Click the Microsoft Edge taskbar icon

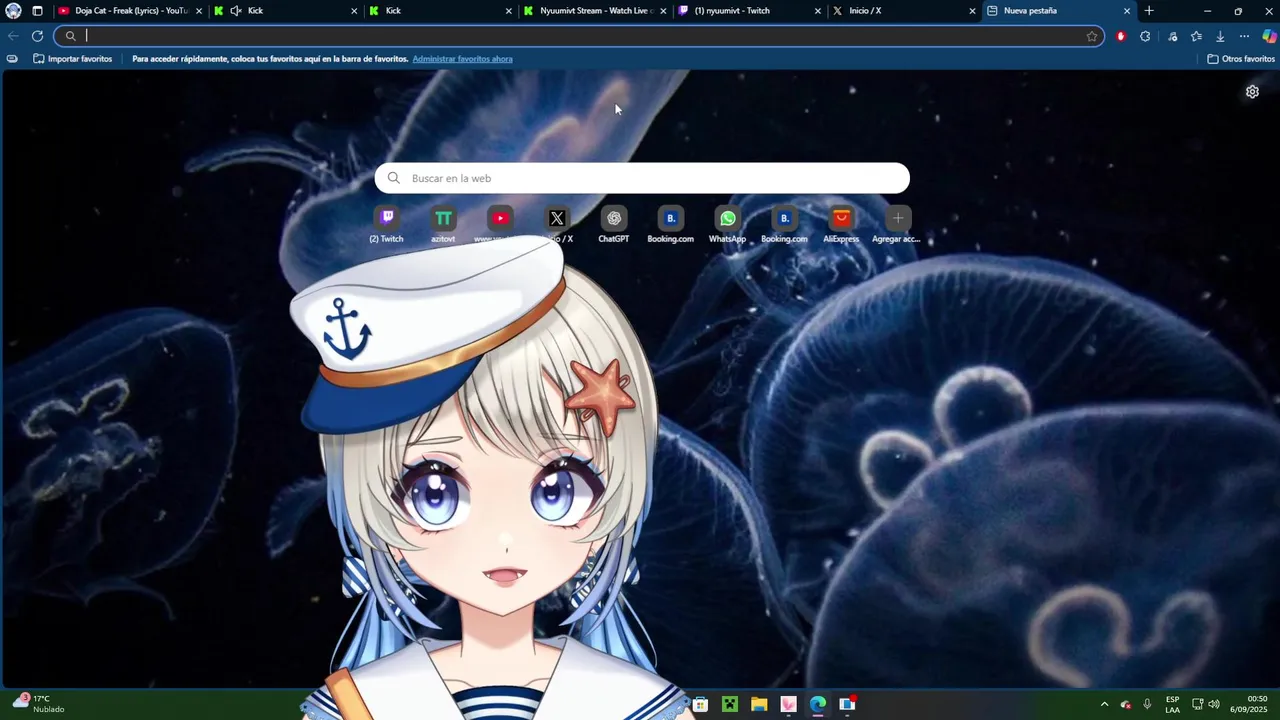pyautogui.click(x=818, y=704)
